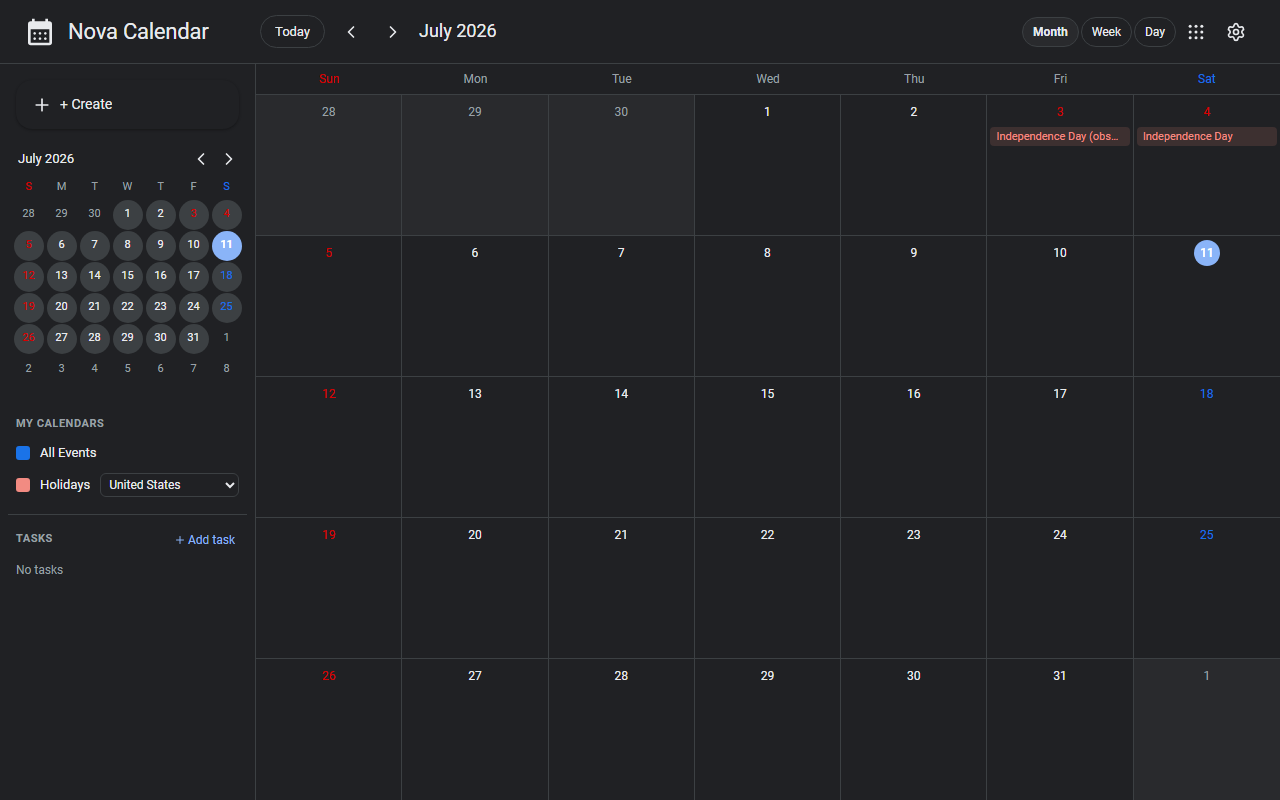This screenshot has height=800, width=1280.
Task: Select July 15 in mini calendar
Action: tap(127, 276)
